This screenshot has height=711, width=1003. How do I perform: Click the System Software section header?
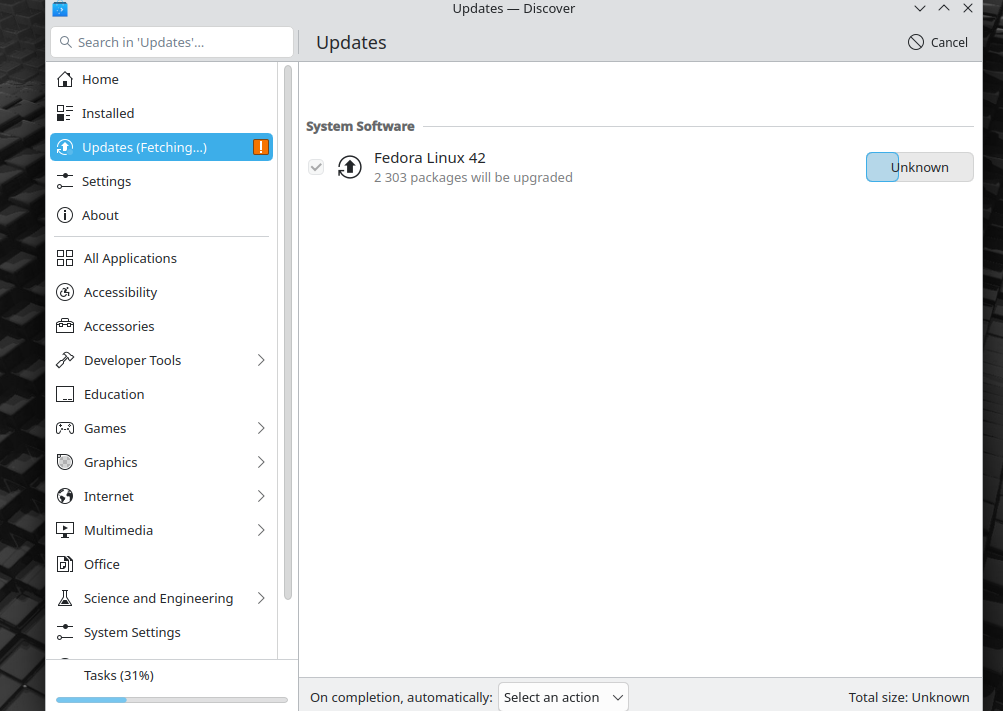[360, 126]
